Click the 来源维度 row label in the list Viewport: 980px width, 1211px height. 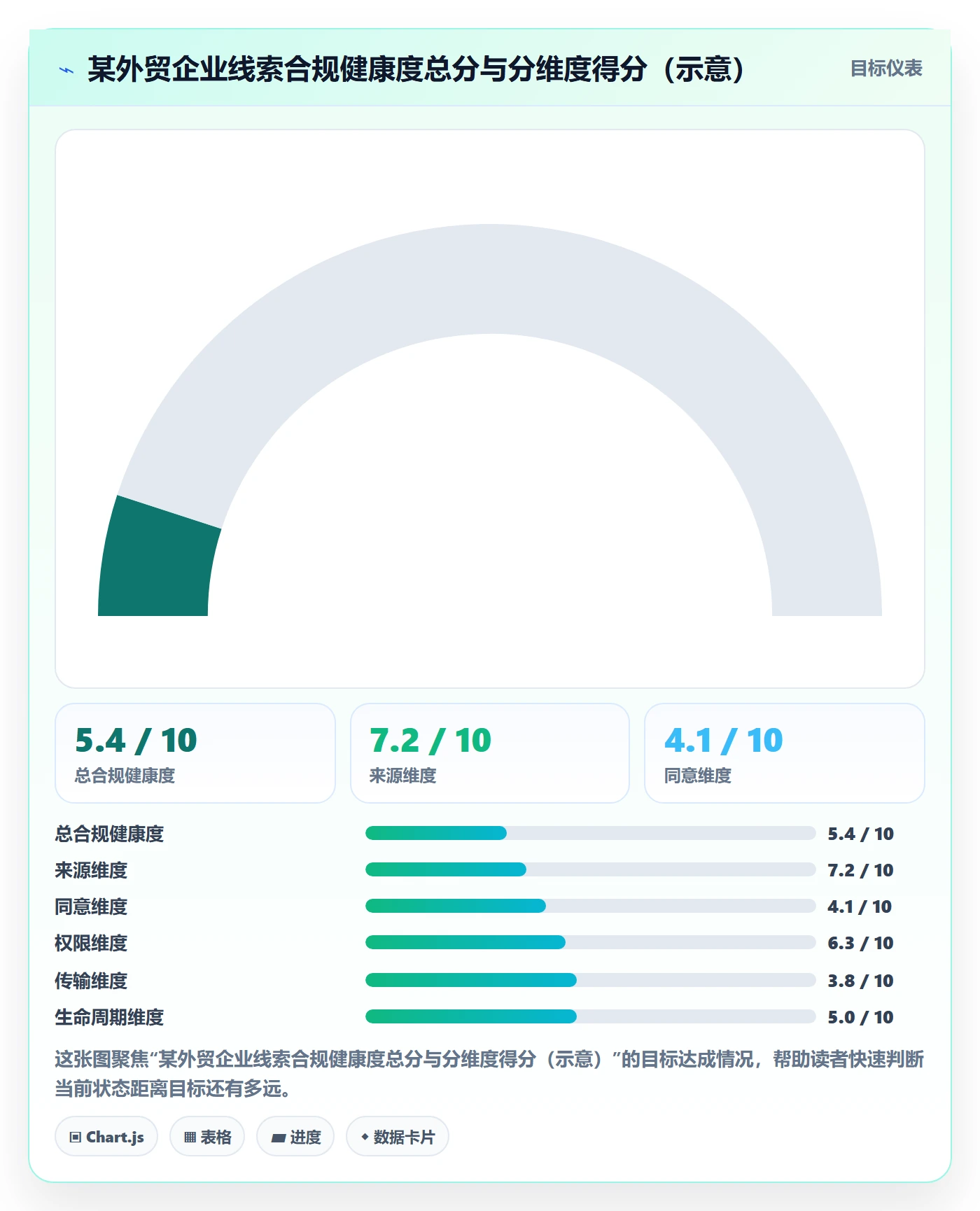(91, 870)
